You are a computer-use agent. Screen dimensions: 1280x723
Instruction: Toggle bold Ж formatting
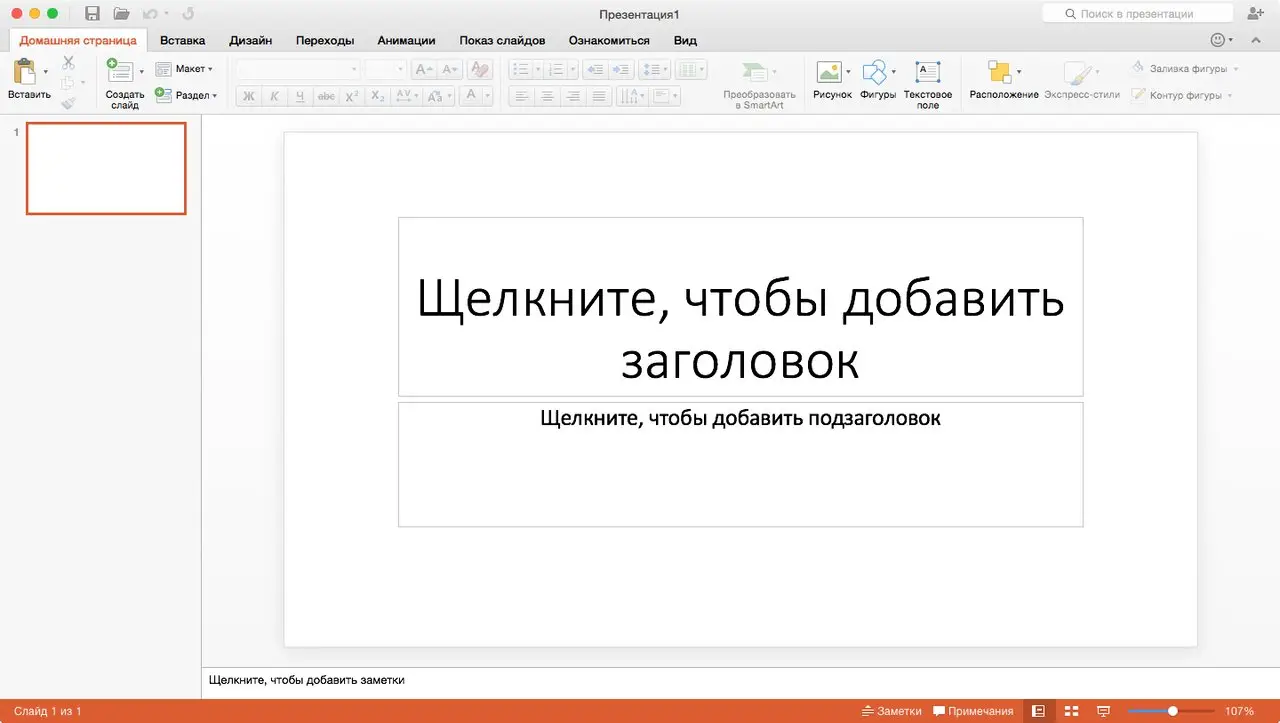[248, 96]
